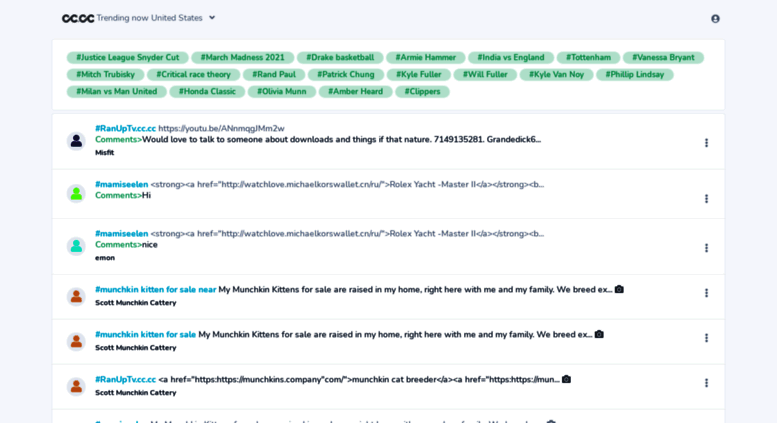The image size is (777, 423).
Task: Click the #Milan vs Man United tag
Action: click(116, 91)
